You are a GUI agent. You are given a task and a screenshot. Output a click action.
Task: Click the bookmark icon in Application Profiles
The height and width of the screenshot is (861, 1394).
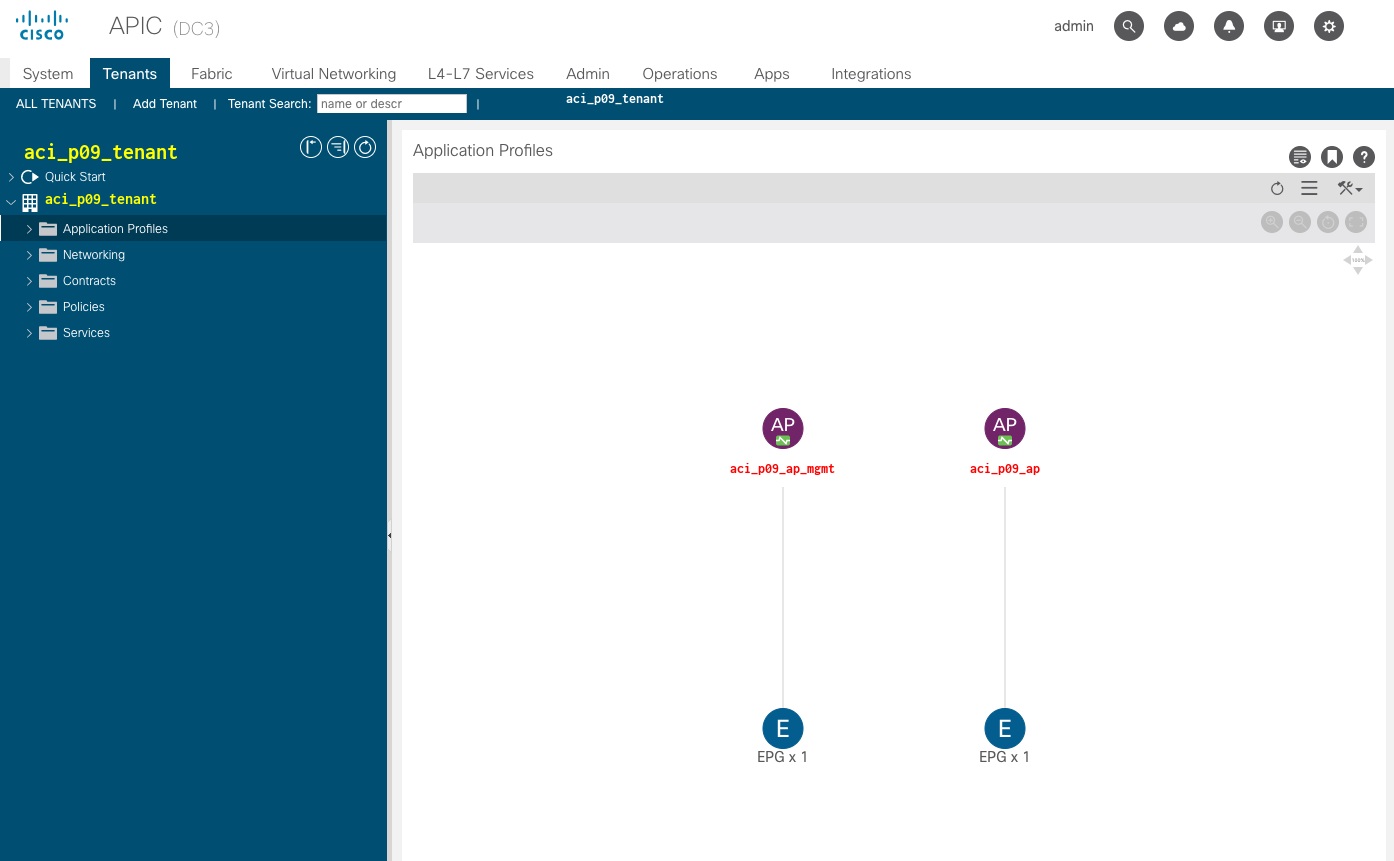pyautogui.click(x=1331, y=157)
